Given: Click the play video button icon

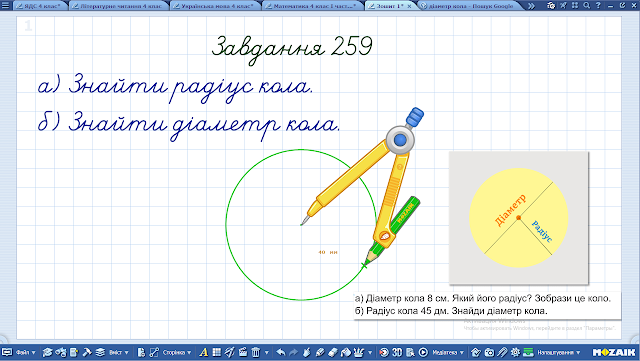Looking at the screenshot, I should coord(423,352).
